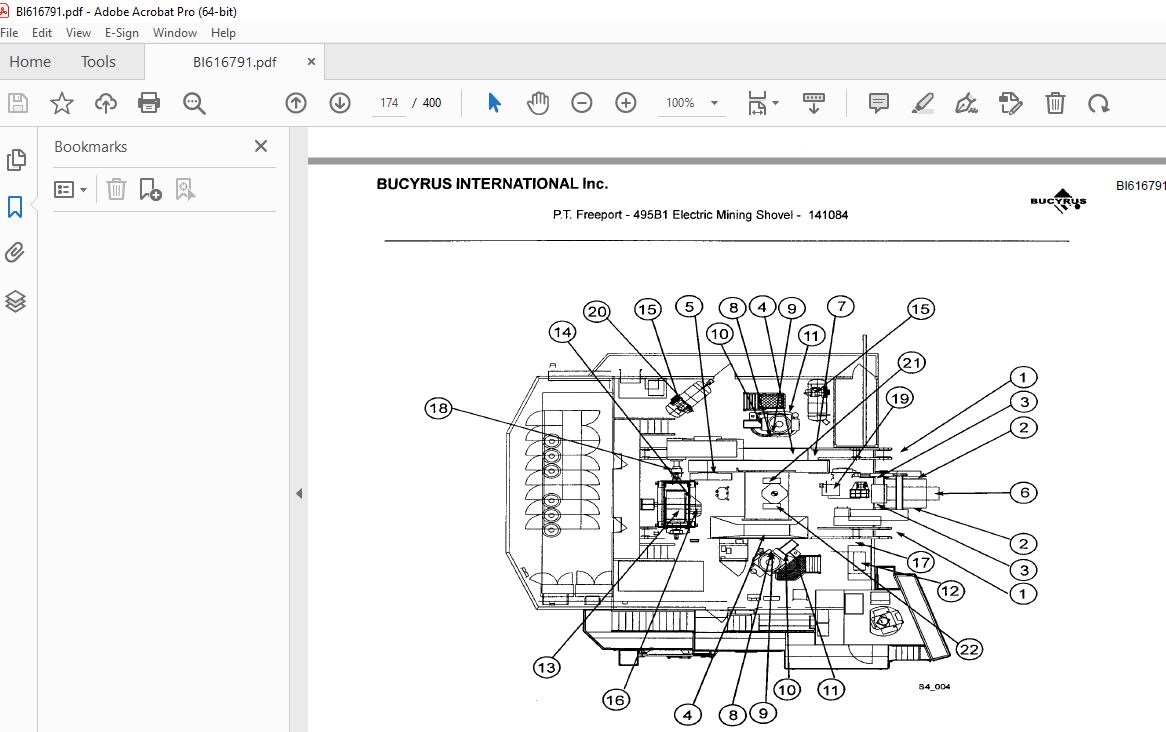
Task: Open the View menu
Action: pos(78,33)
